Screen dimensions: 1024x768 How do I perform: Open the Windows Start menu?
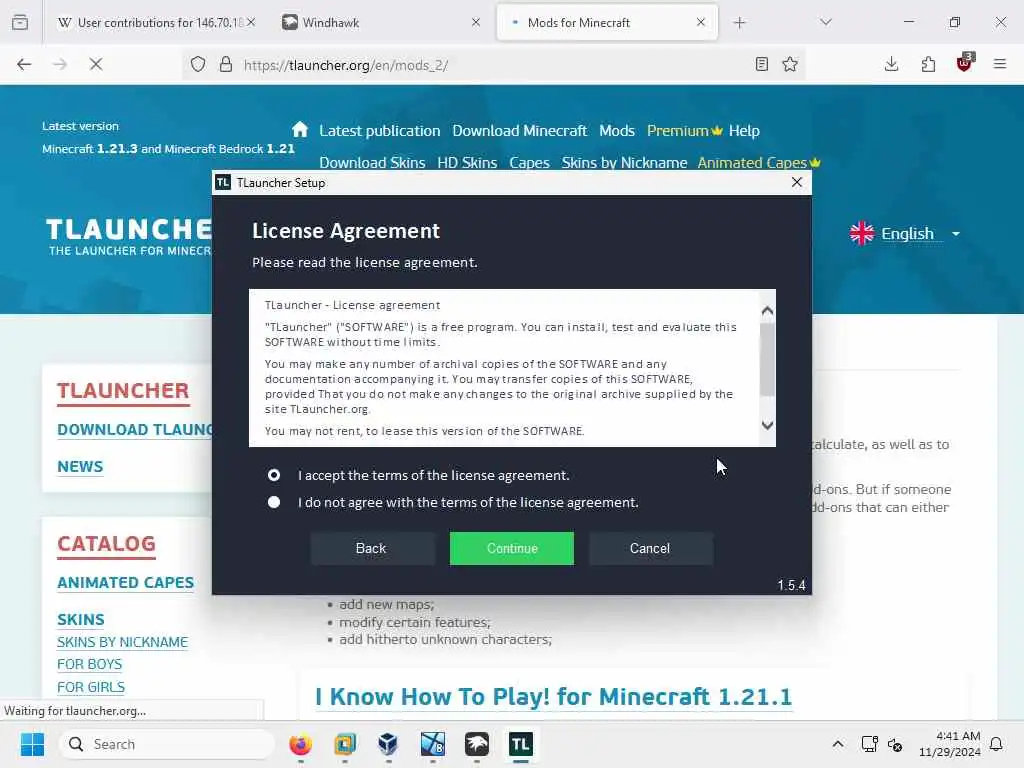[32, 744]
